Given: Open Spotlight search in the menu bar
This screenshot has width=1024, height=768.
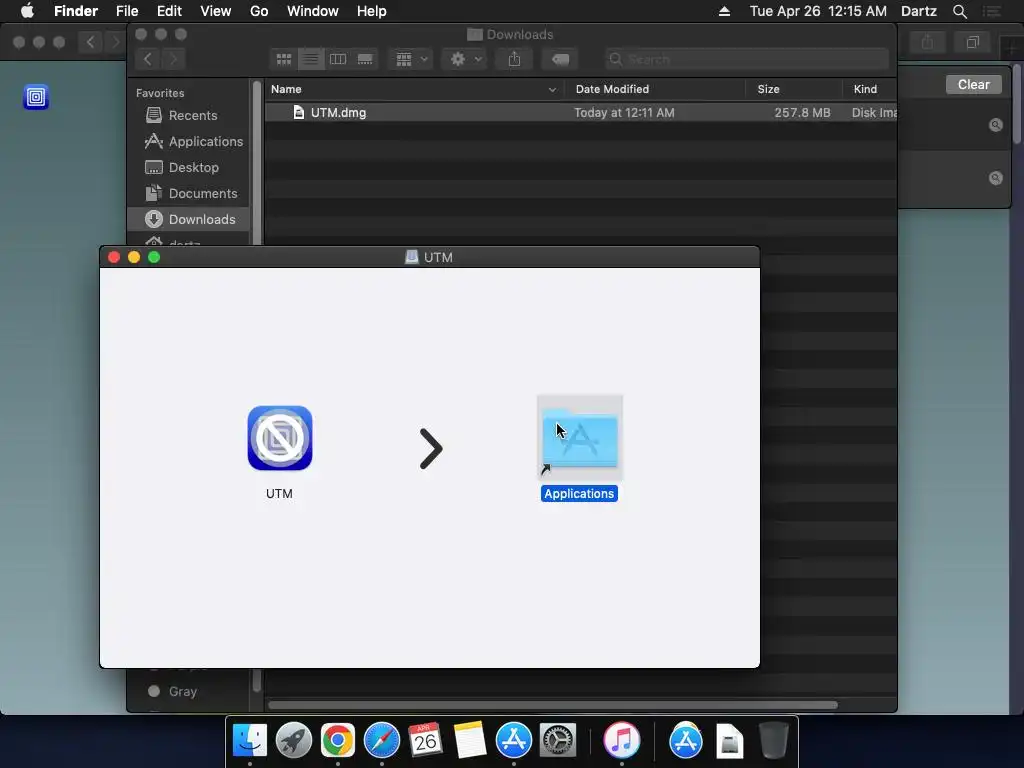Looking at the screenshot, I should (x=959, y=11).
